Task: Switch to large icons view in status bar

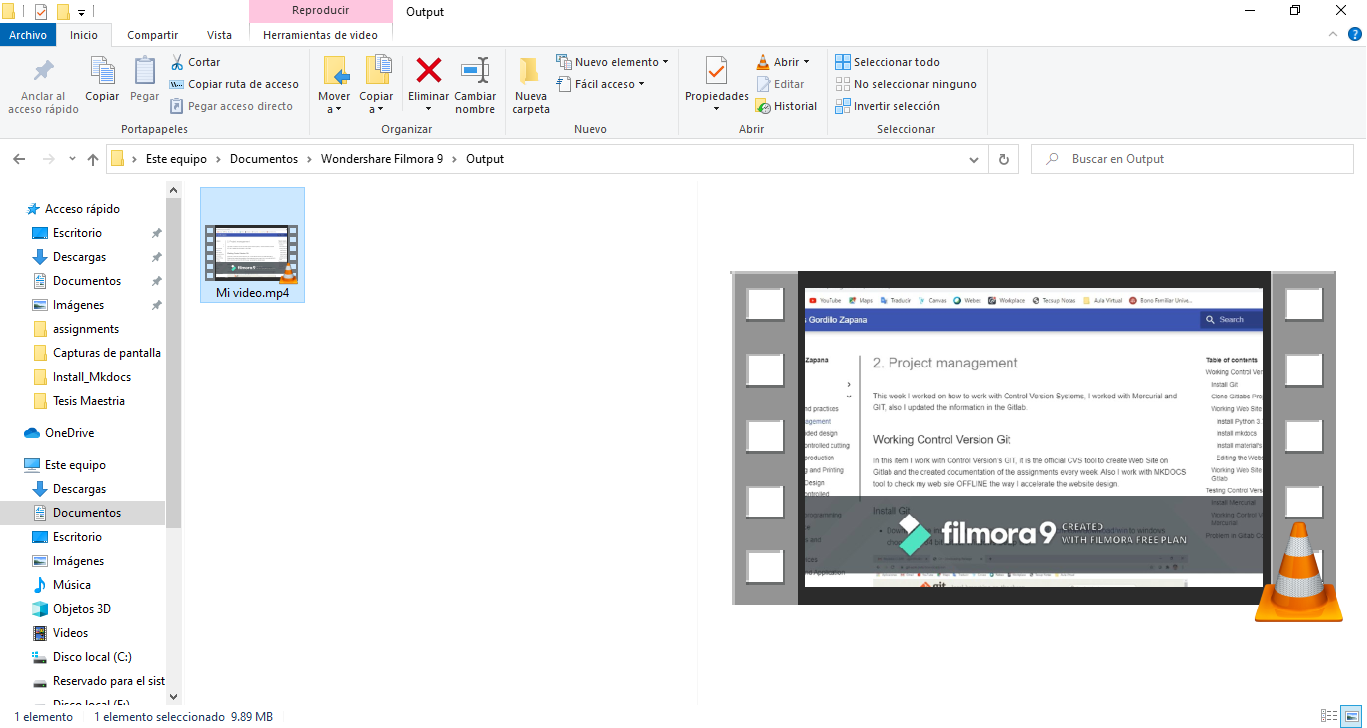Action: point(1351,716)
